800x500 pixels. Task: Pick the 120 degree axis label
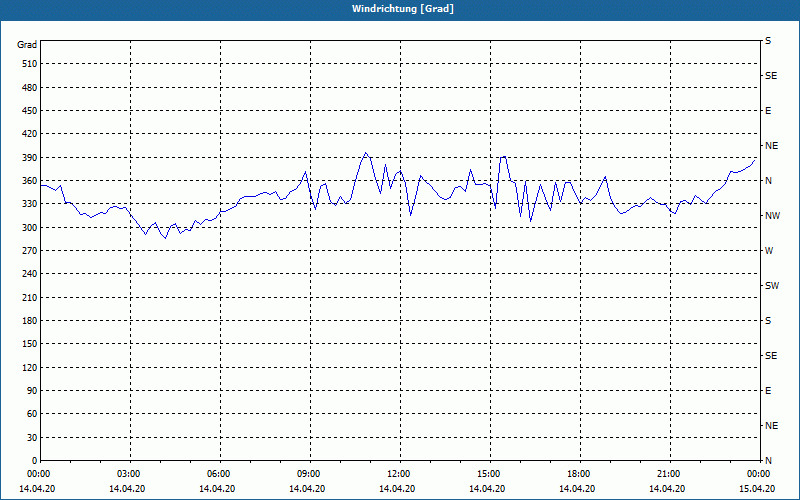[x=30, y=367]
